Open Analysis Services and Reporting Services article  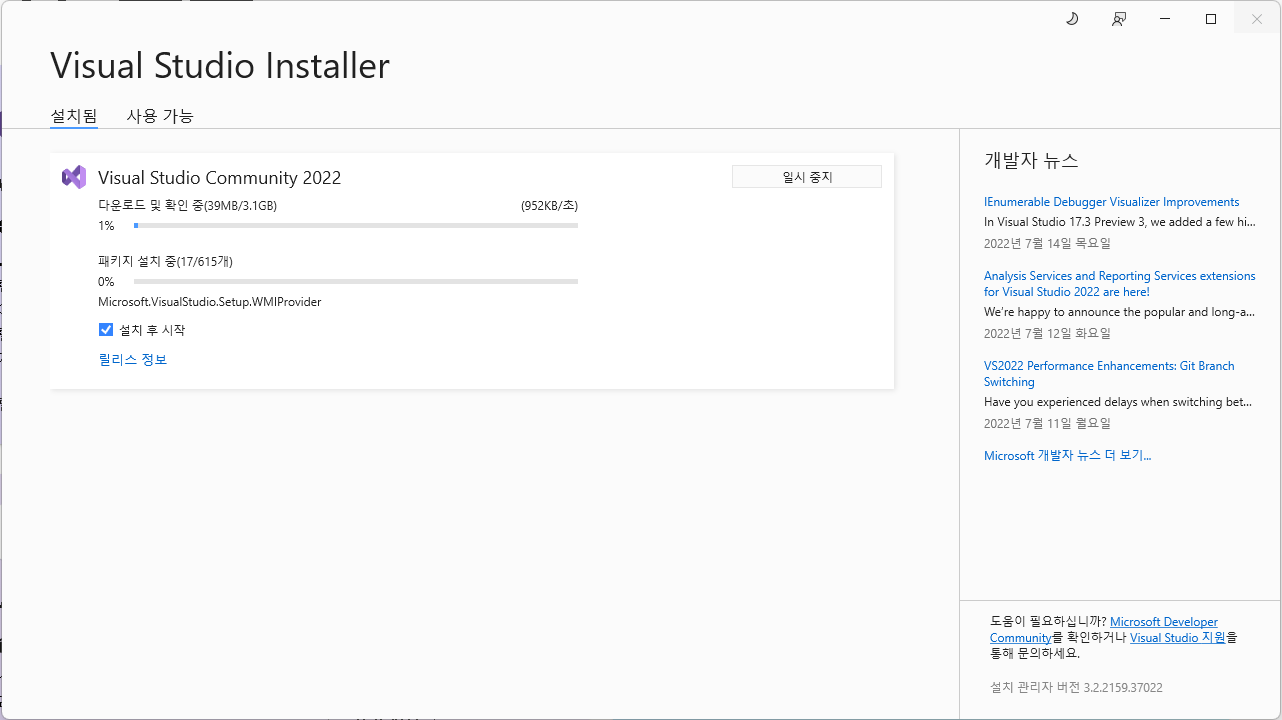tap(1119, 284)
